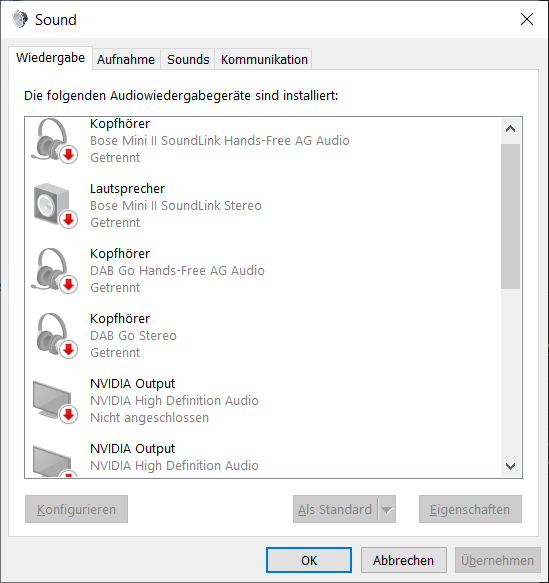The image size is (549, 583).
Task: Click the Als Standard button
Action: (335, 509)
